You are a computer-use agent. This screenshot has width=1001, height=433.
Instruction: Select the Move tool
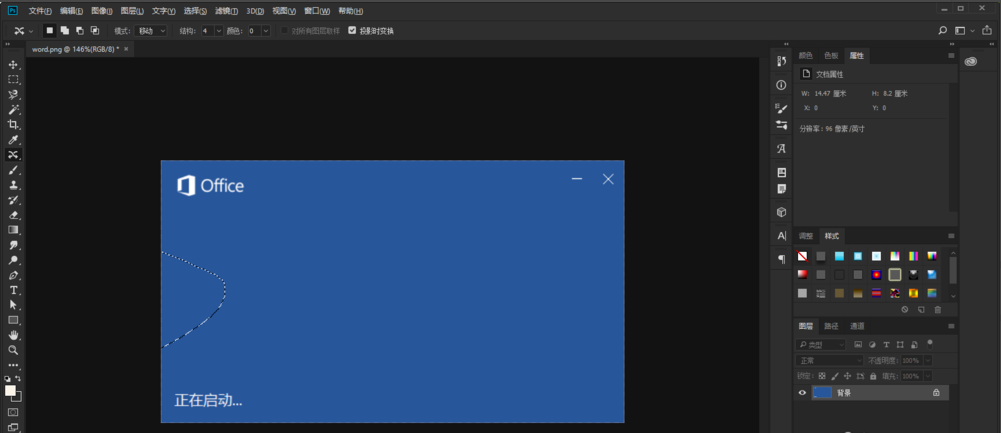pos(13,65)
